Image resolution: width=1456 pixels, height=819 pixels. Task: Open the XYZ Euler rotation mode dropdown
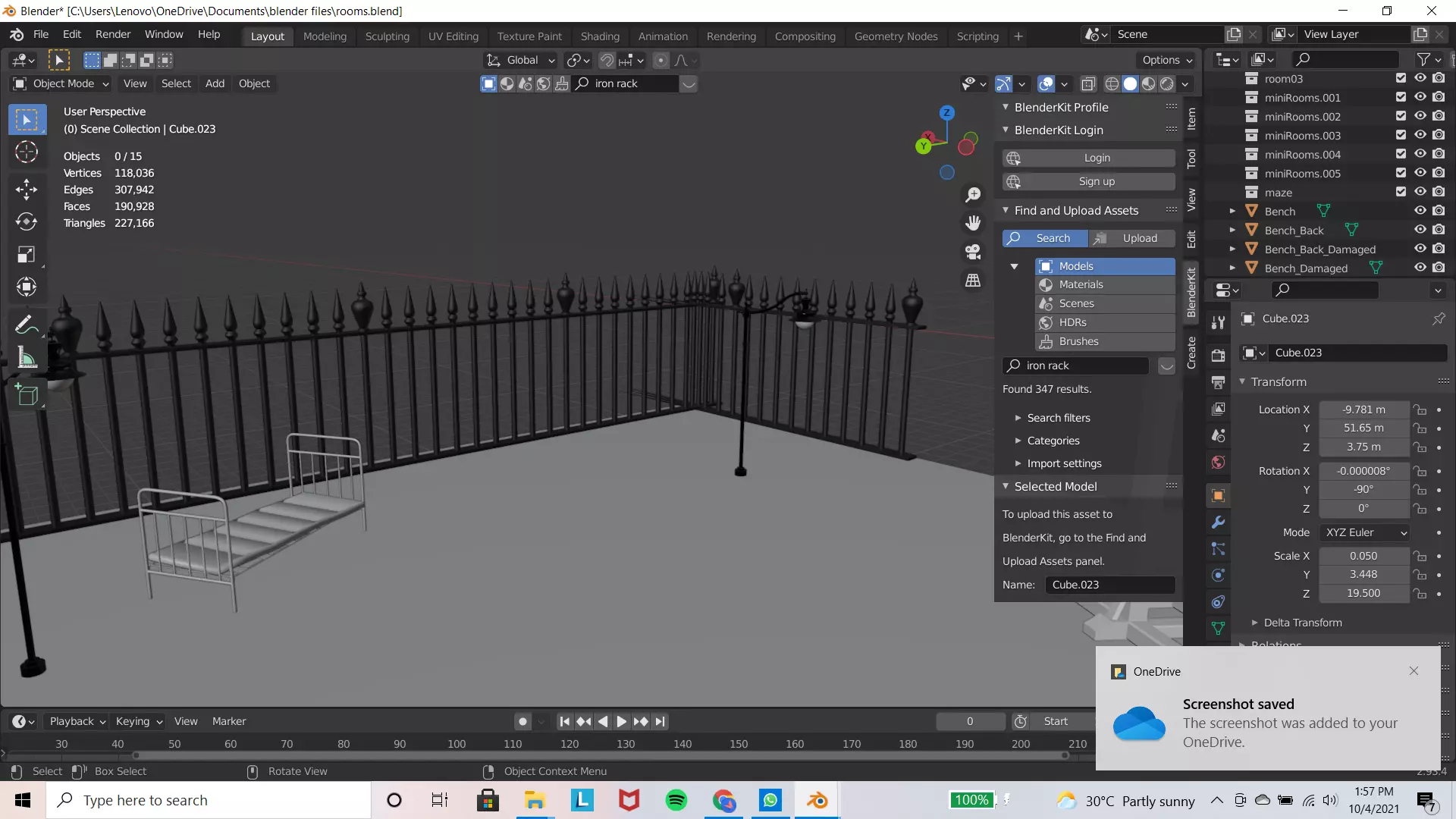click(1365, 533)
